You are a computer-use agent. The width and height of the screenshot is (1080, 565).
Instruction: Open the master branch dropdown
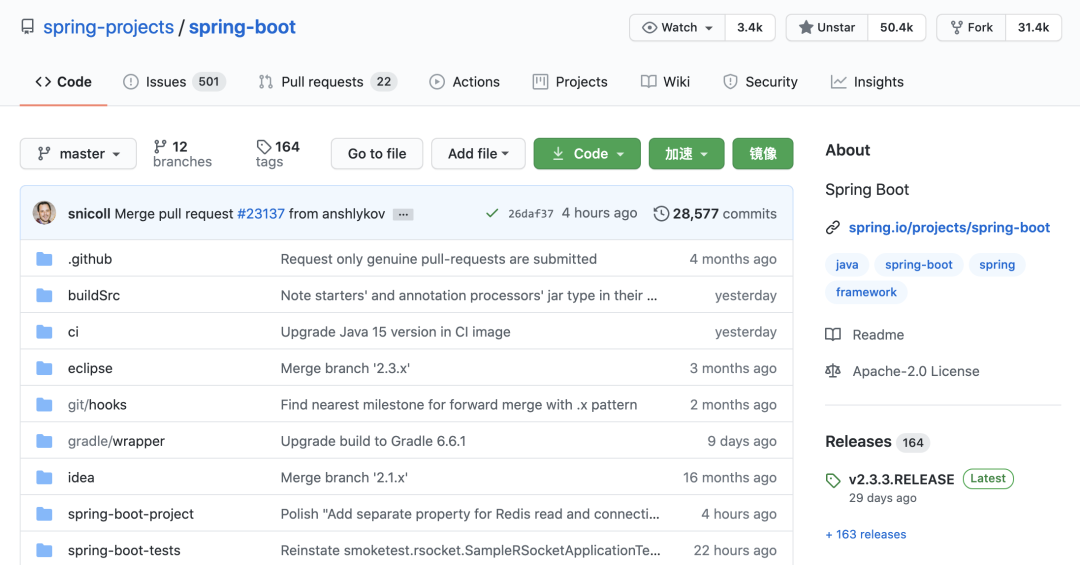click(79, 154)
